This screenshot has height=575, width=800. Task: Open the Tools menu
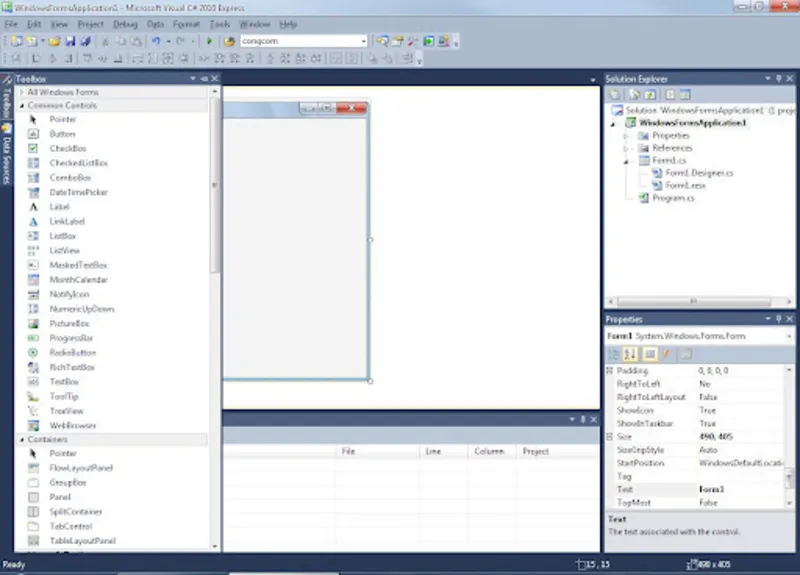(219, 24)
